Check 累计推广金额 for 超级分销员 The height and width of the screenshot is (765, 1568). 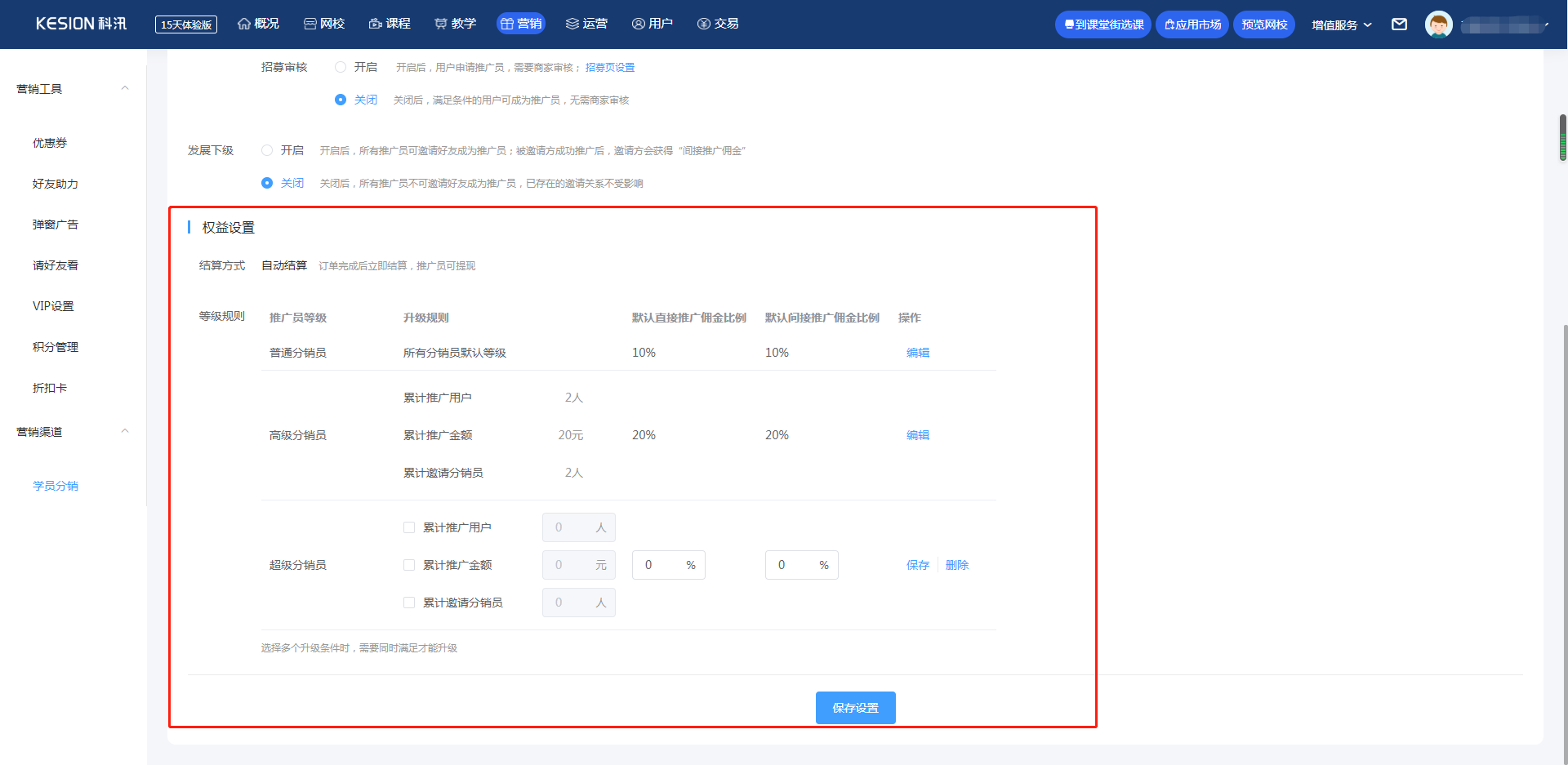[409, 565]
